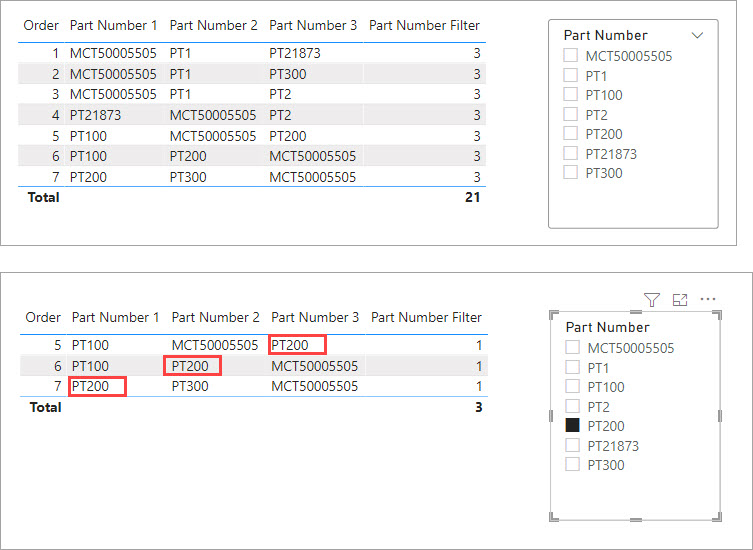Sort the upper table by Part Number Filter header
This screenshot has width=753, height=550.
424,25
